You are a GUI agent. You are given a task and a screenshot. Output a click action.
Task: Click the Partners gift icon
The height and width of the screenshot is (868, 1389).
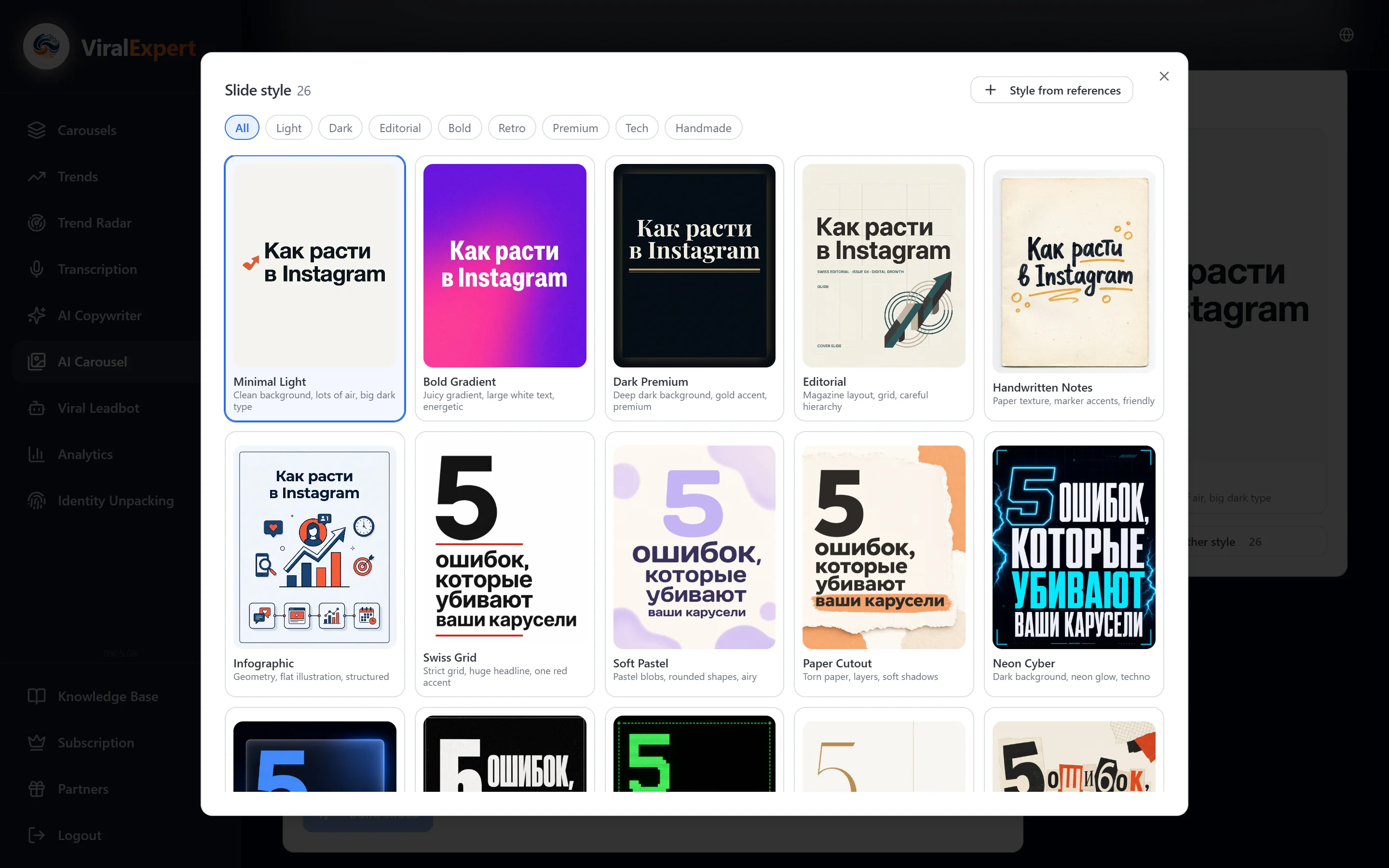tap(37, 789)
